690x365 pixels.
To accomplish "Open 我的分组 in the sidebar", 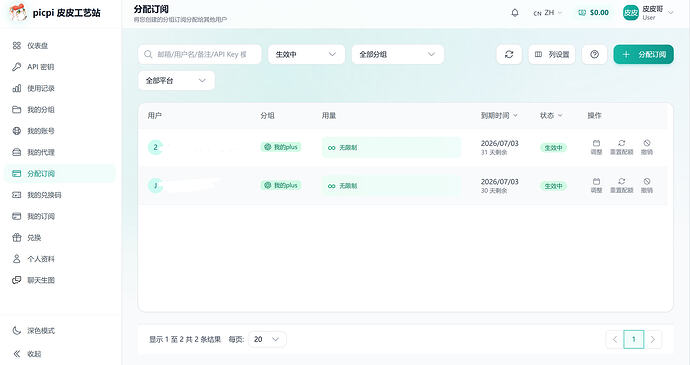I will point(60,110).
